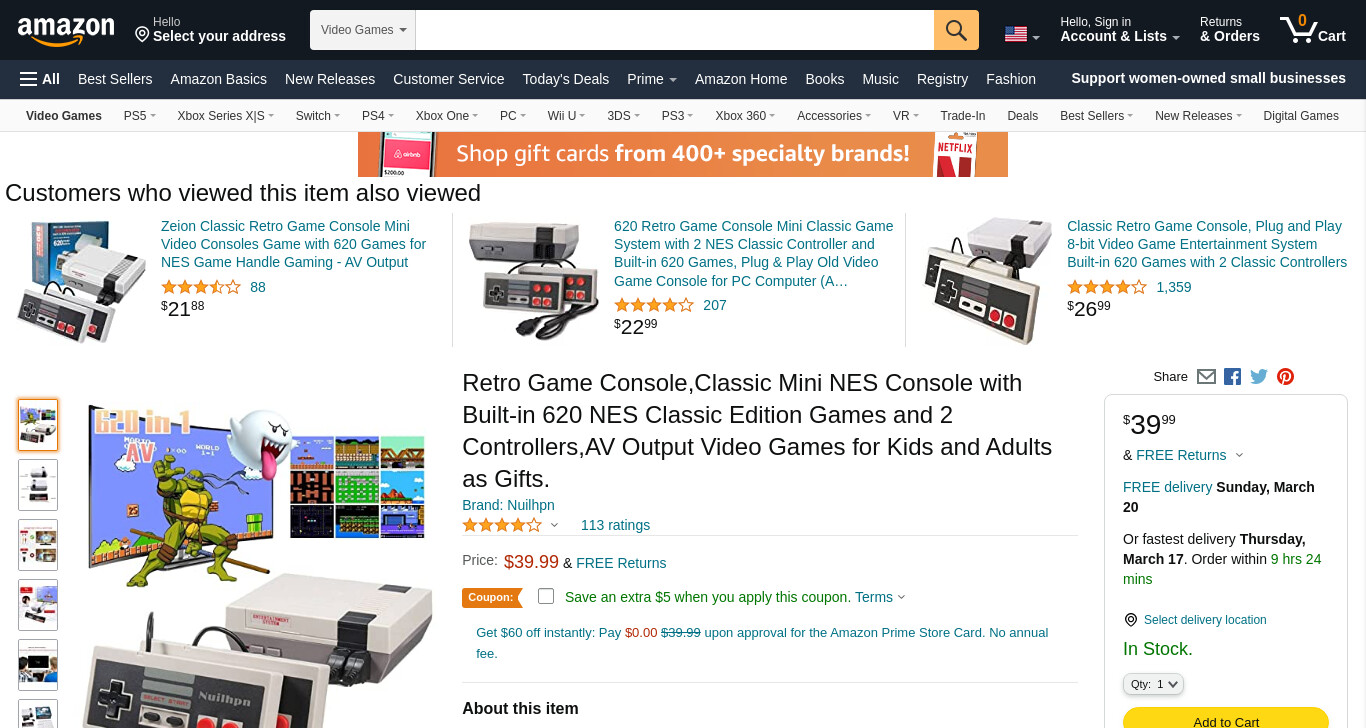The image size is (1366, 728).
Task: Pin this product on Pinterest
Action: click(1286, 377)
